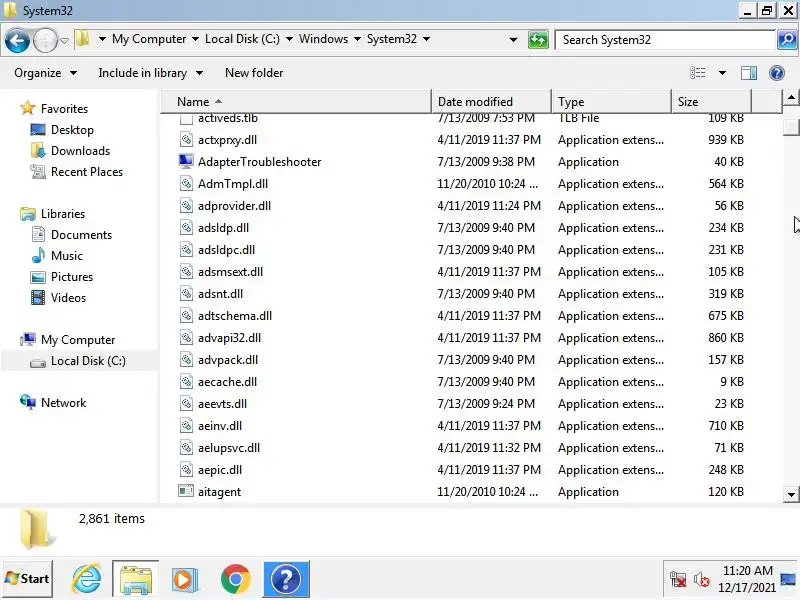Select the advapi32.dll file icon

pyautogui.click(x=186, y=337)
